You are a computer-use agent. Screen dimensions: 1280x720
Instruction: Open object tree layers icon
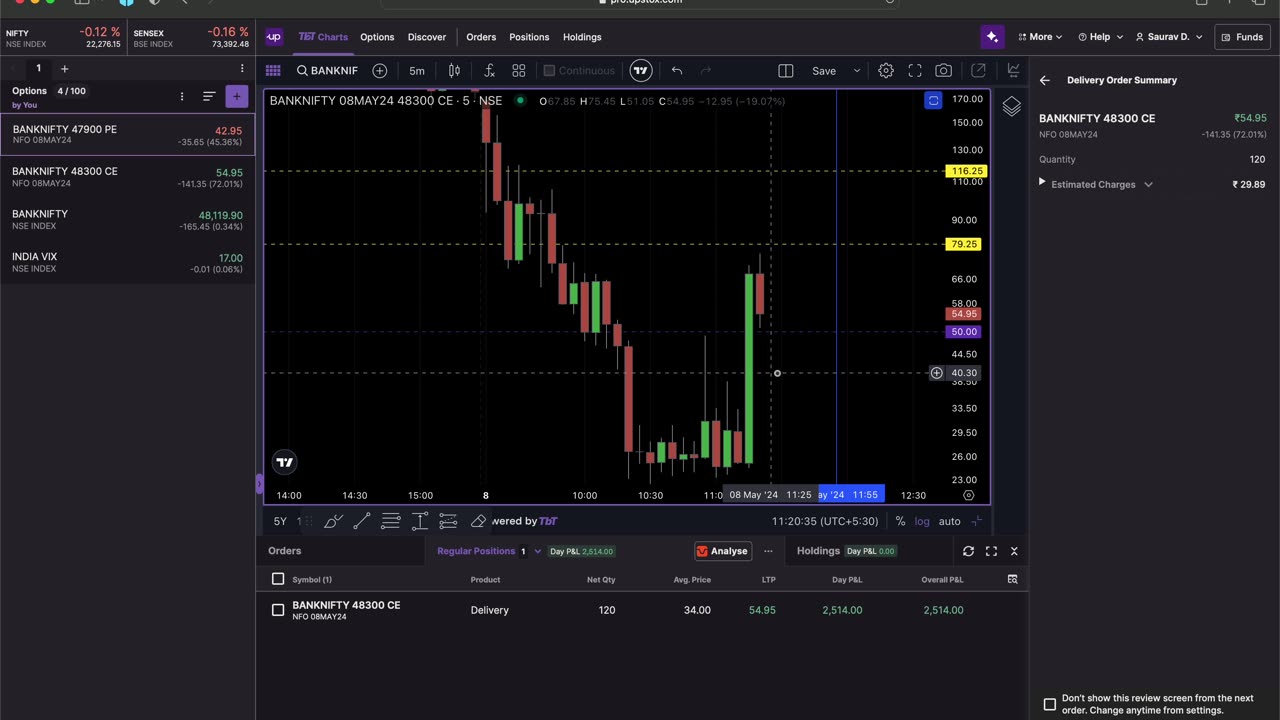click(1012, 106)
